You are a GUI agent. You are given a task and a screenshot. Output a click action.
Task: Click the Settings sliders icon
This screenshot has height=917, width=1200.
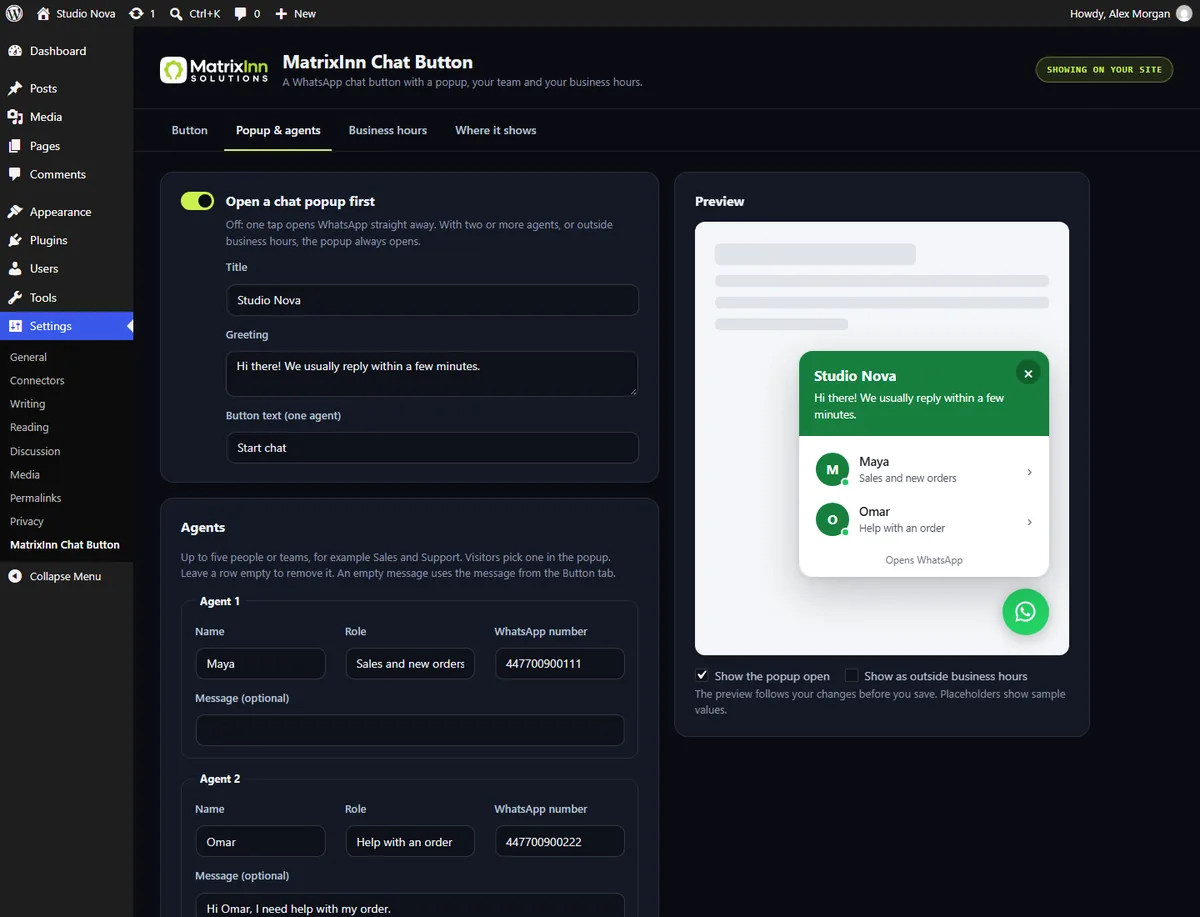pos(15,326)
